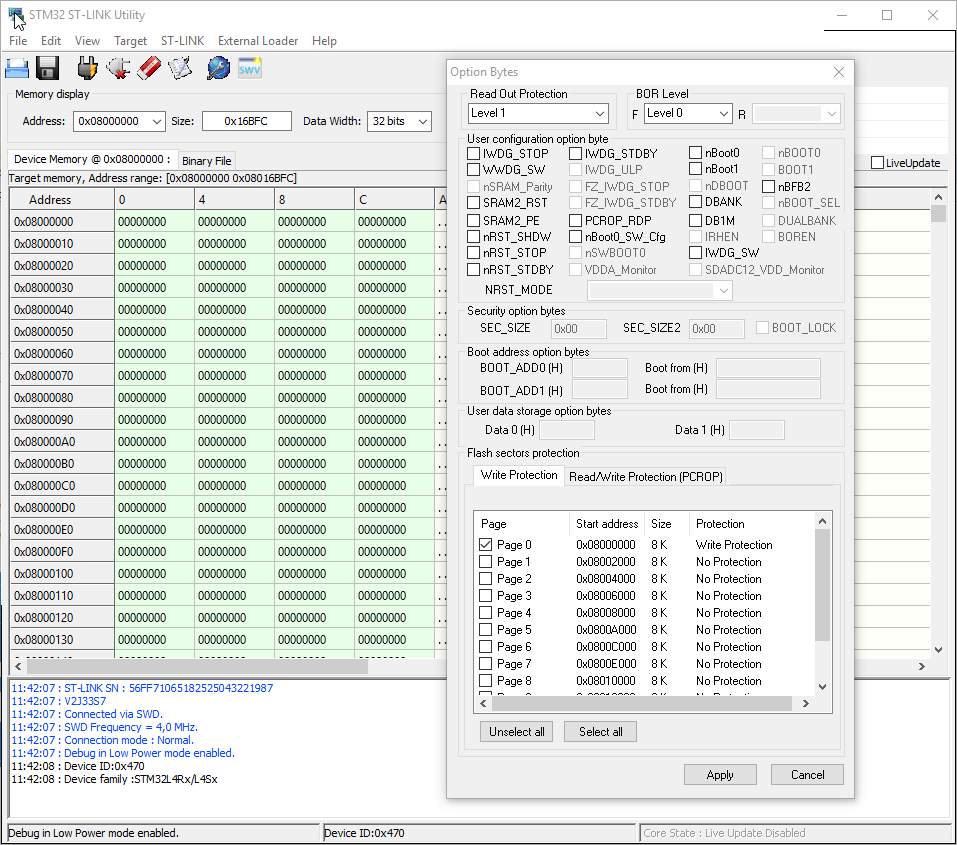The image size is (957, 845).
Task: Click the MCU core globe toolbar icon
Action: click(218, 68)
